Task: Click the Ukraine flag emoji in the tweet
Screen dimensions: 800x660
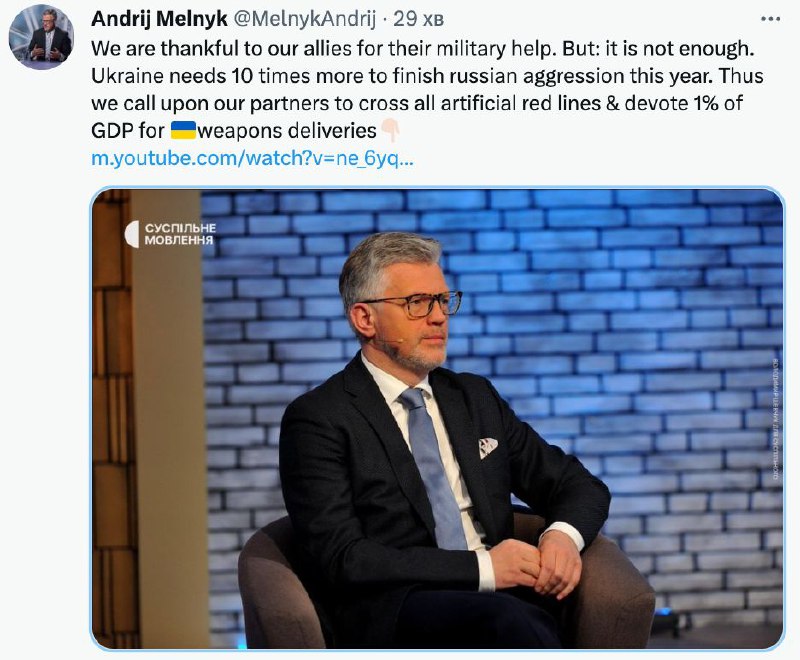Action: (x=183, y=130)
